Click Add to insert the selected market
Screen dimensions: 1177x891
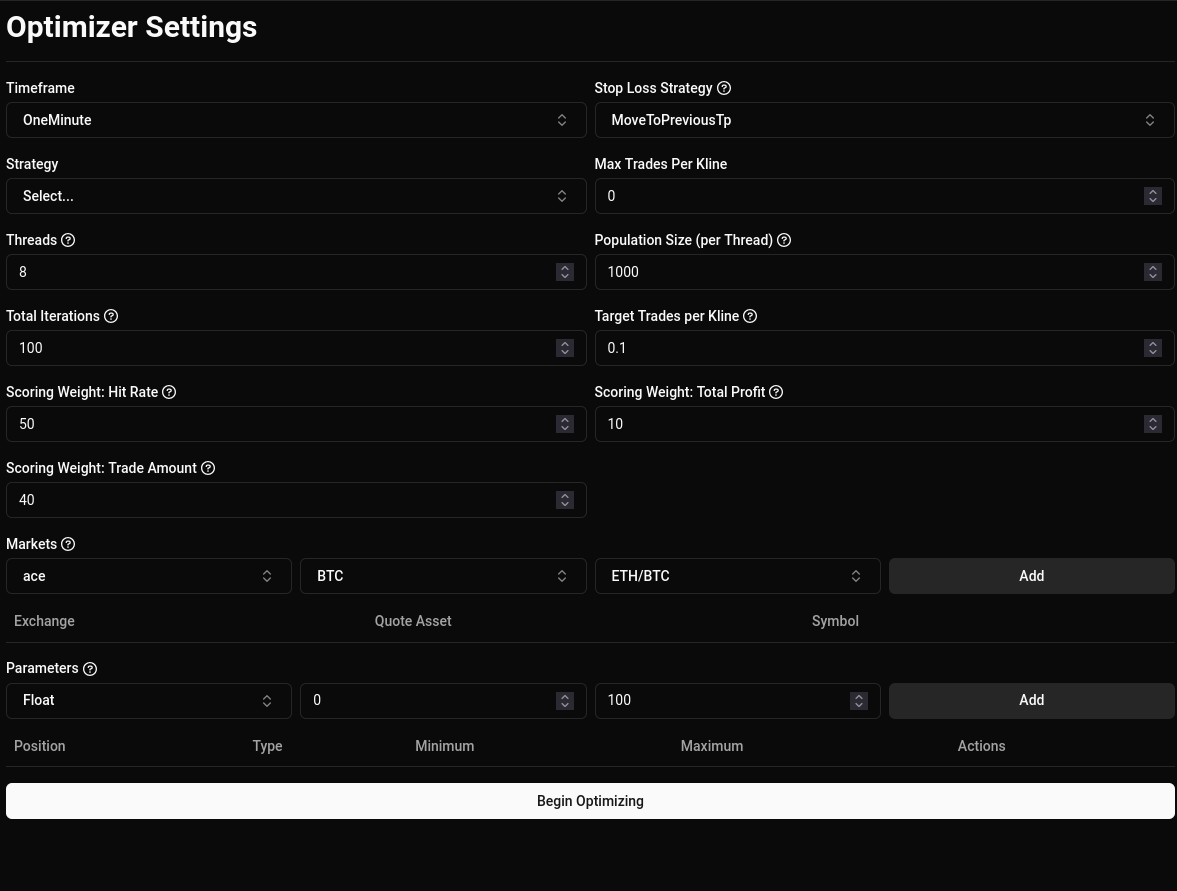tap(1031, 576)
